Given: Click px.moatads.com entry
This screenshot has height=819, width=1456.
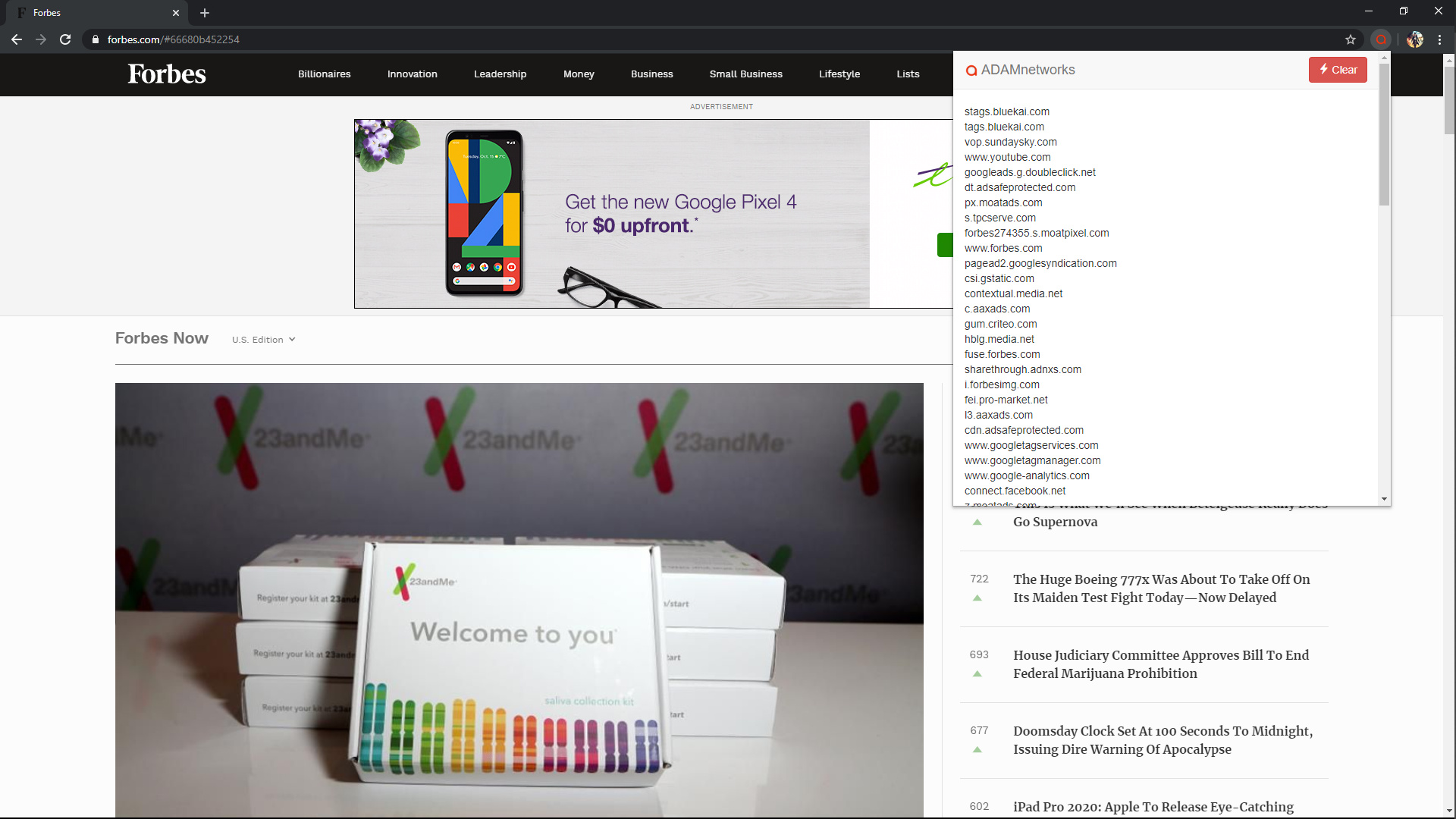Looking at the screenshot, I should pyautogui.click(x=1003, y=202).
